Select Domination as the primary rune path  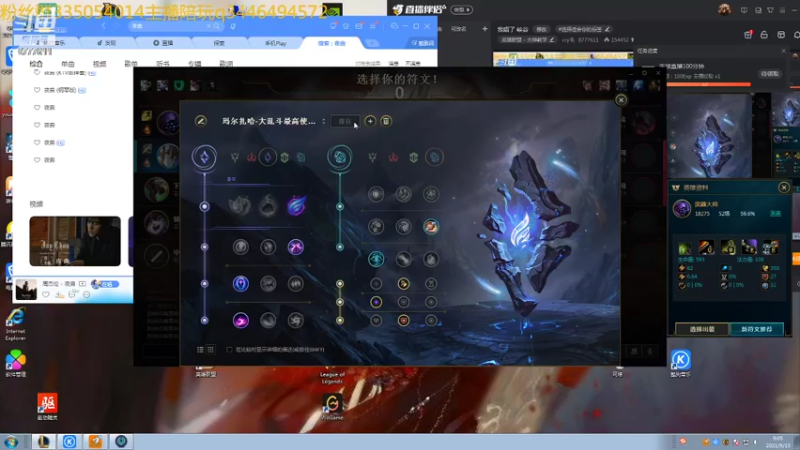(252, 158)
